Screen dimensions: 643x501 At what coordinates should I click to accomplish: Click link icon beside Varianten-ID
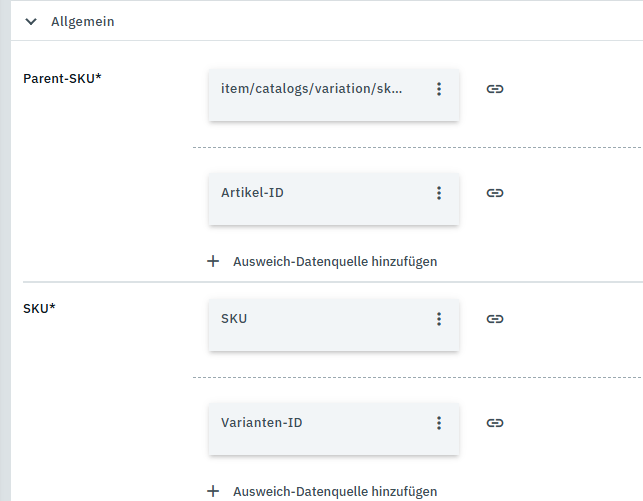pyautogui.click(x=494, y=423)
